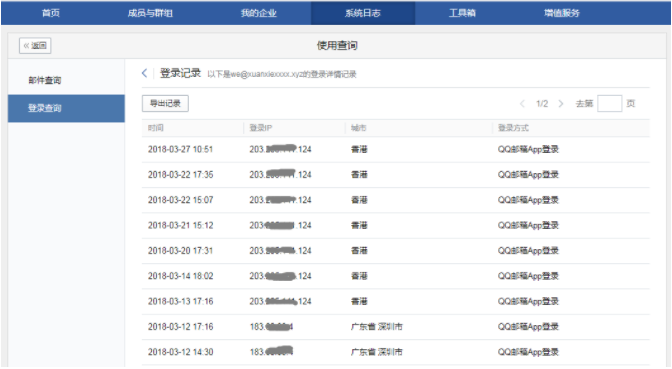Select the 系统日志 tab

tap(363, 13)
